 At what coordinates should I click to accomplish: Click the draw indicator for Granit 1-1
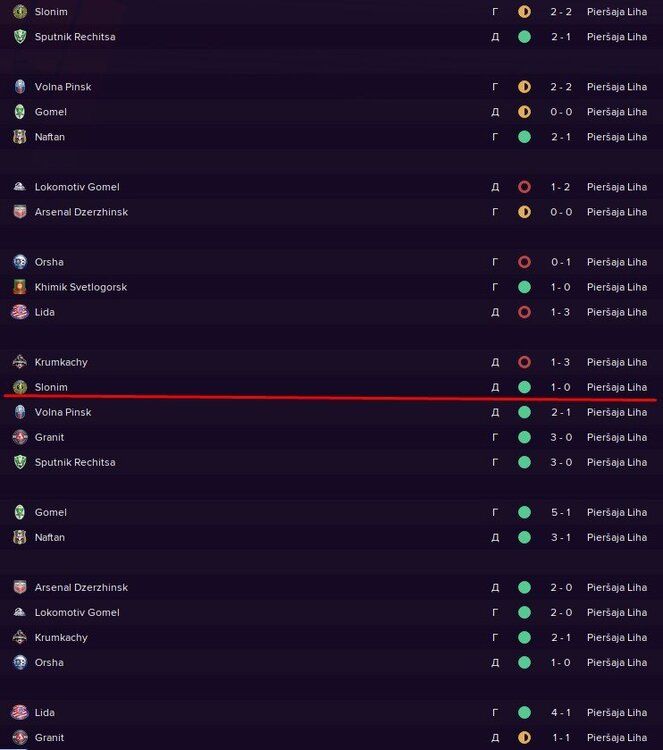coord(524,737)
